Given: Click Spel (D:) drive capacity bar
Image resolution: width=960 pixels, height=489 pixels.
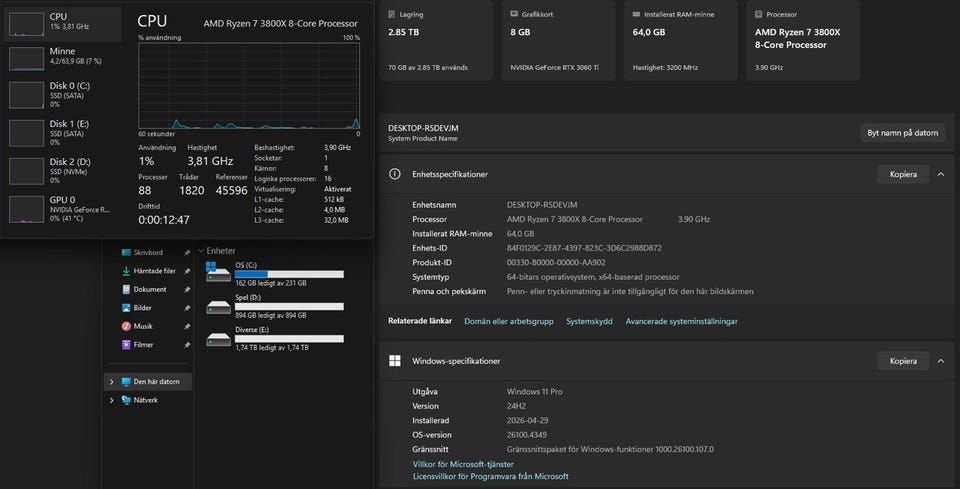Looking at the screenshot, I should coord(289,307).
